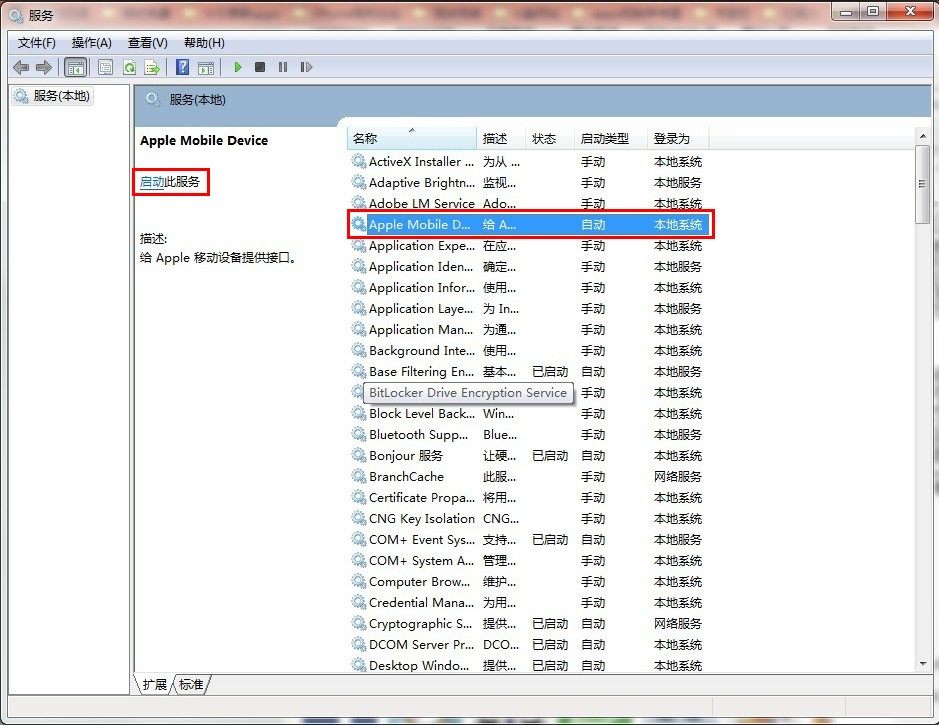Select the 服务(本地) node in left pane
Image resolution: width=939 pixels, height=725 pixels.
coord(57,95)
